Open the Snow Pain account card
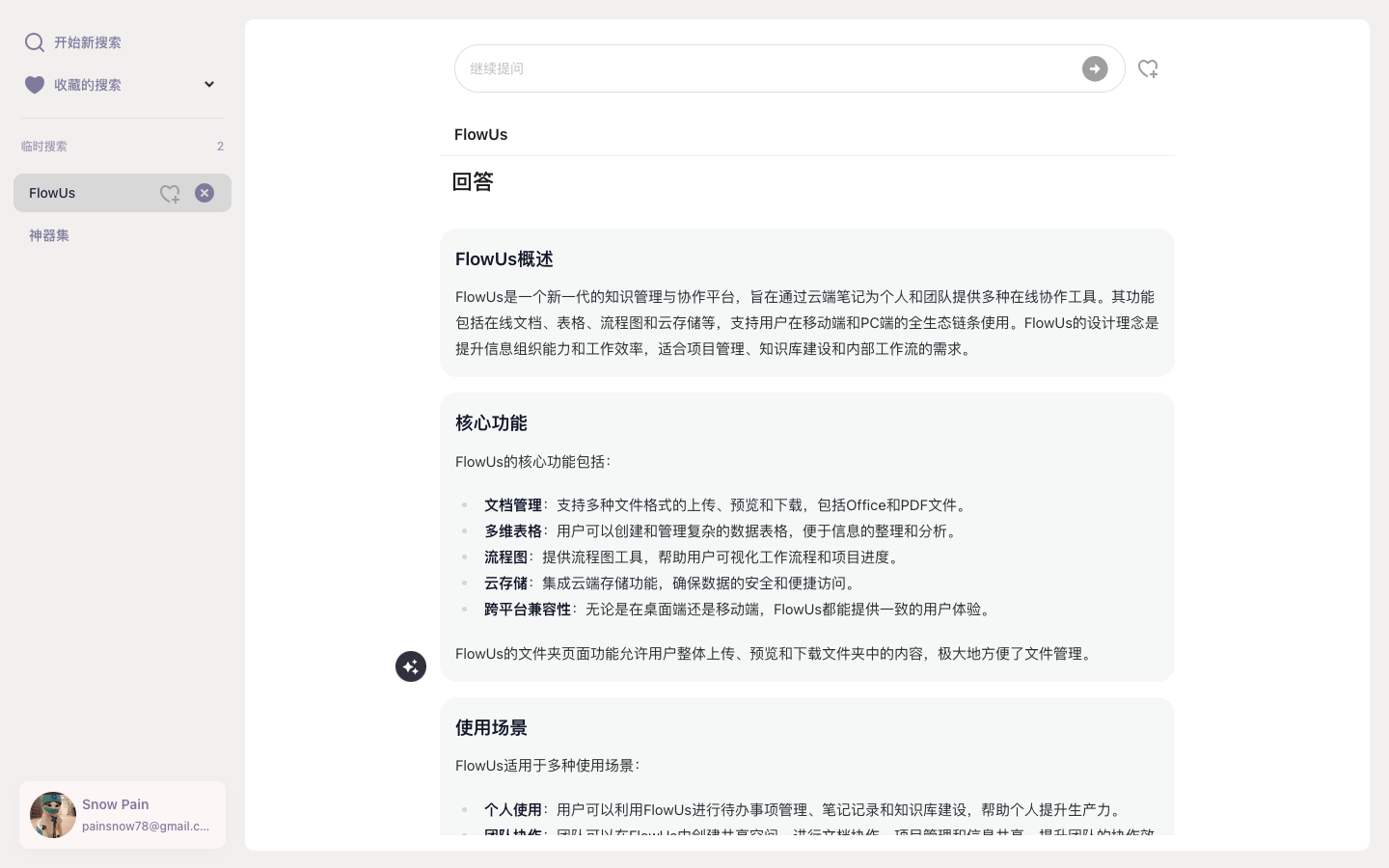 [123, 815]
